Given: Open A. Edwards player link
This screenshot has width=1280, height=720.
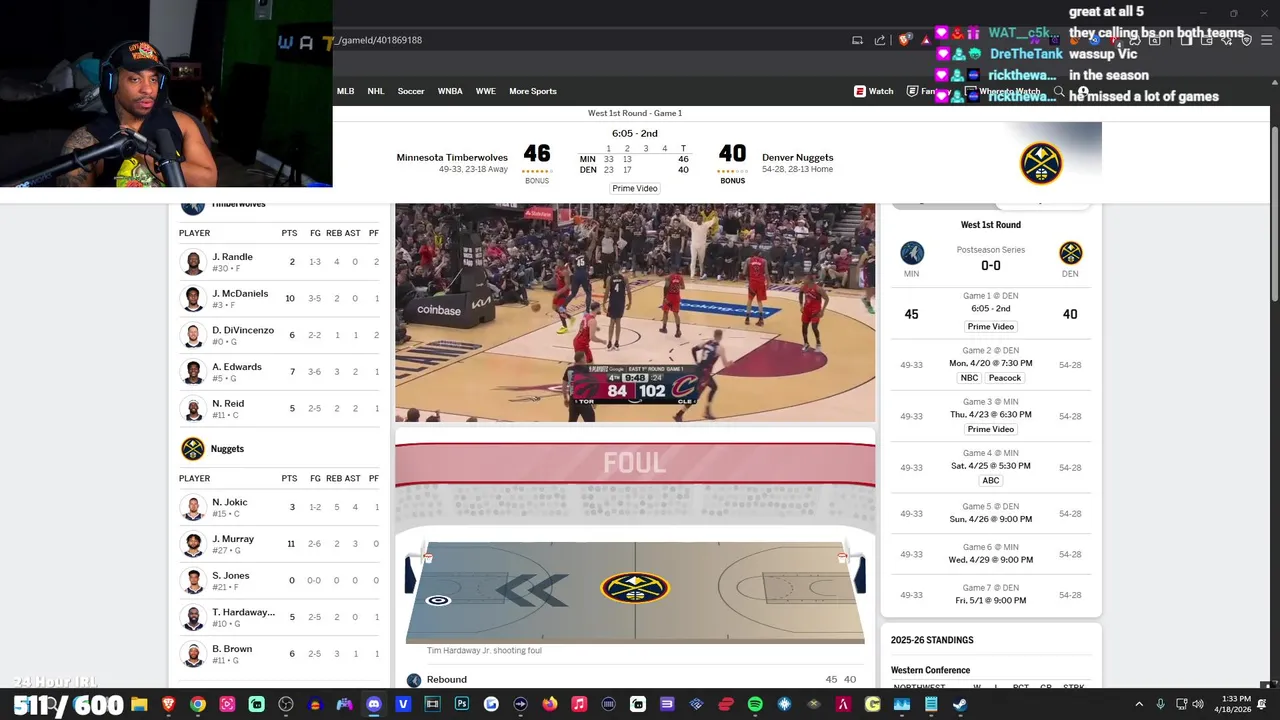Looking at the screenshot, I should [237, 367].
